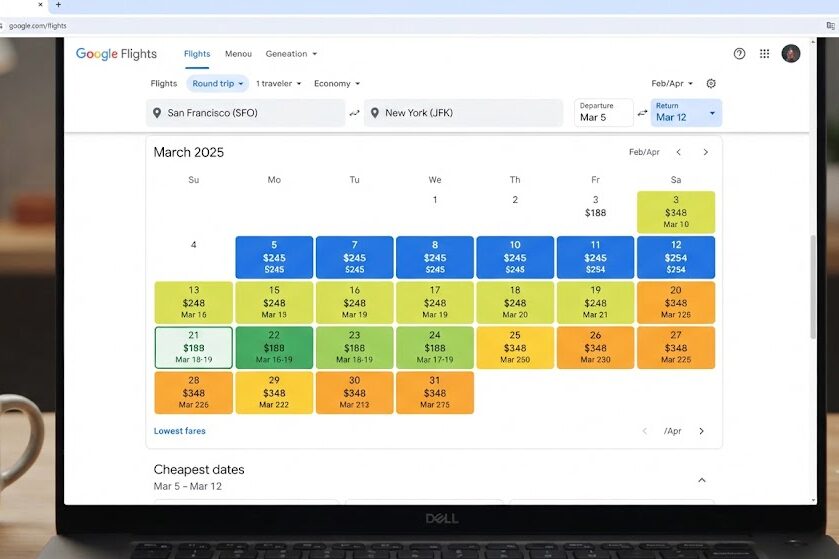This screenshot has width=839, height=559.
Task: Switch to the Flights tab
Action: (x=197, y=54)
